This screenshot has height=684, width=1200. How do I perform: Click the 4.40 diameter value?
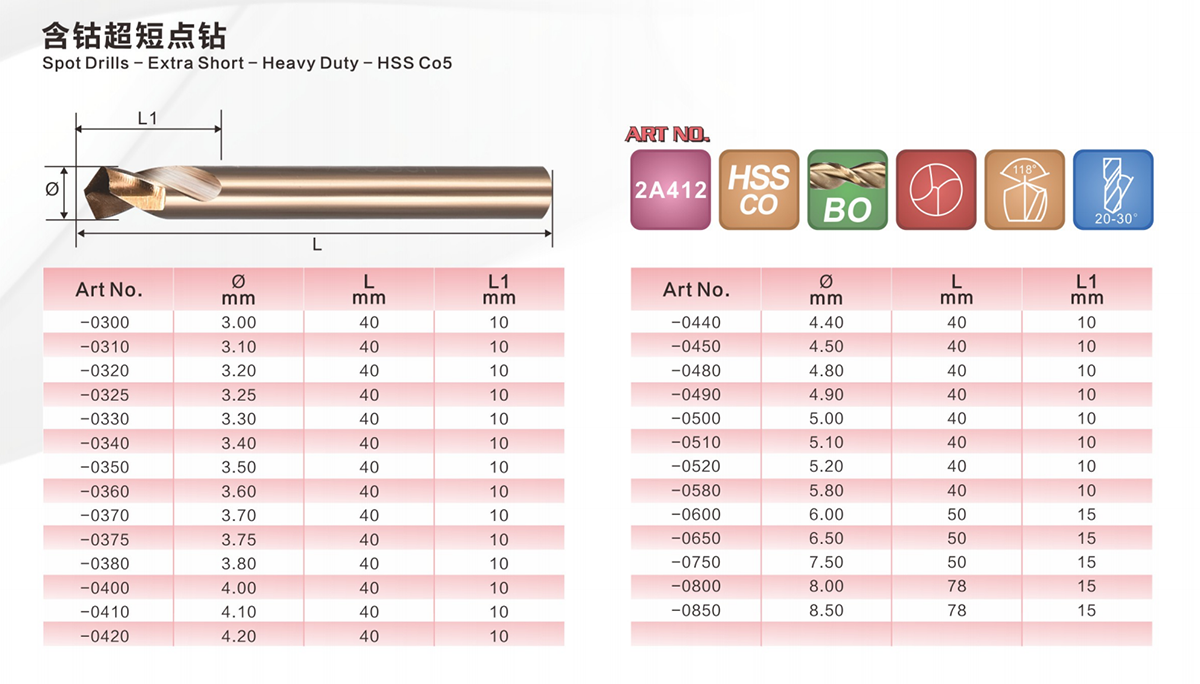[x=826, y=322]
